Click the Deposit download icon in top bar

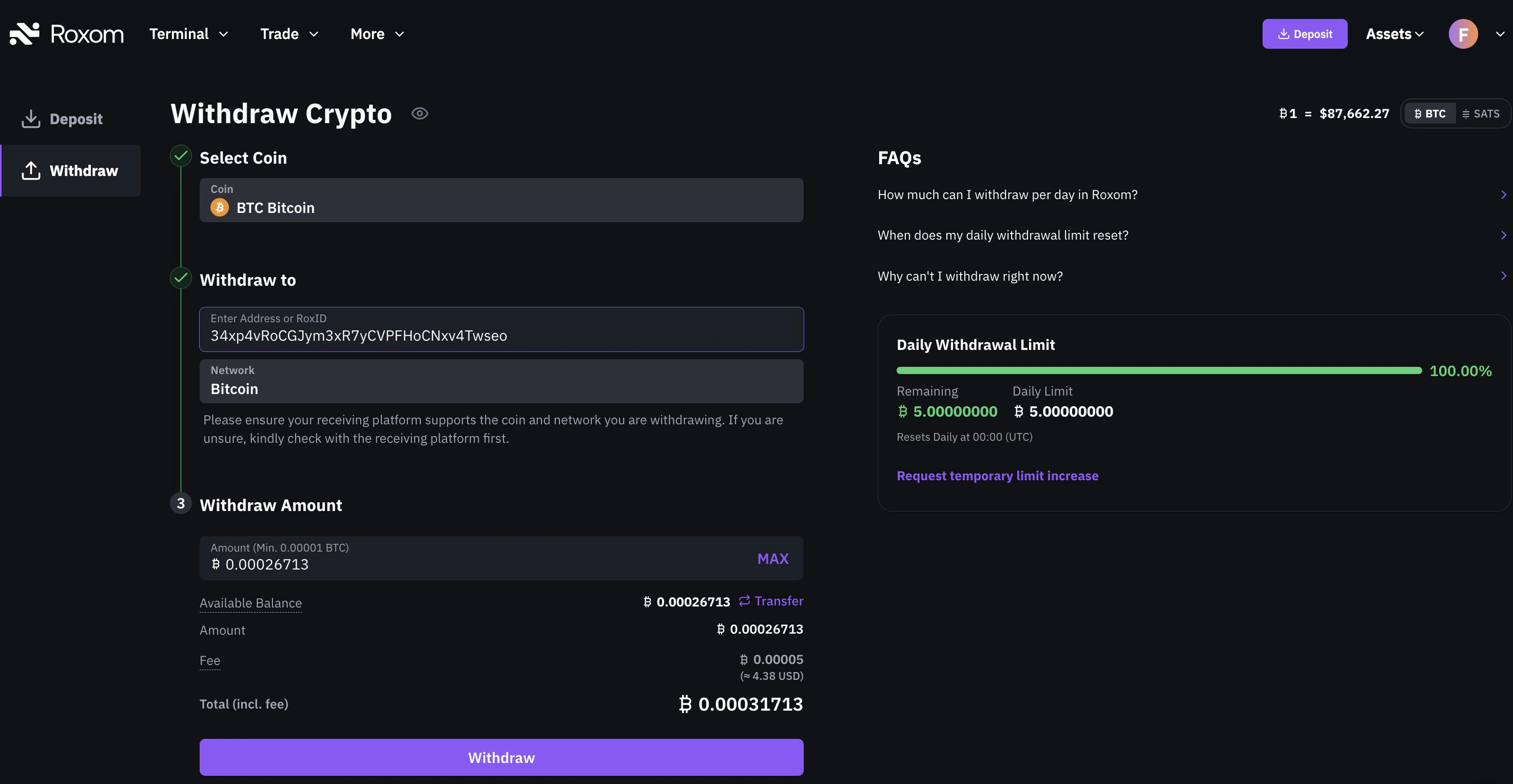tap(1284, 33)
